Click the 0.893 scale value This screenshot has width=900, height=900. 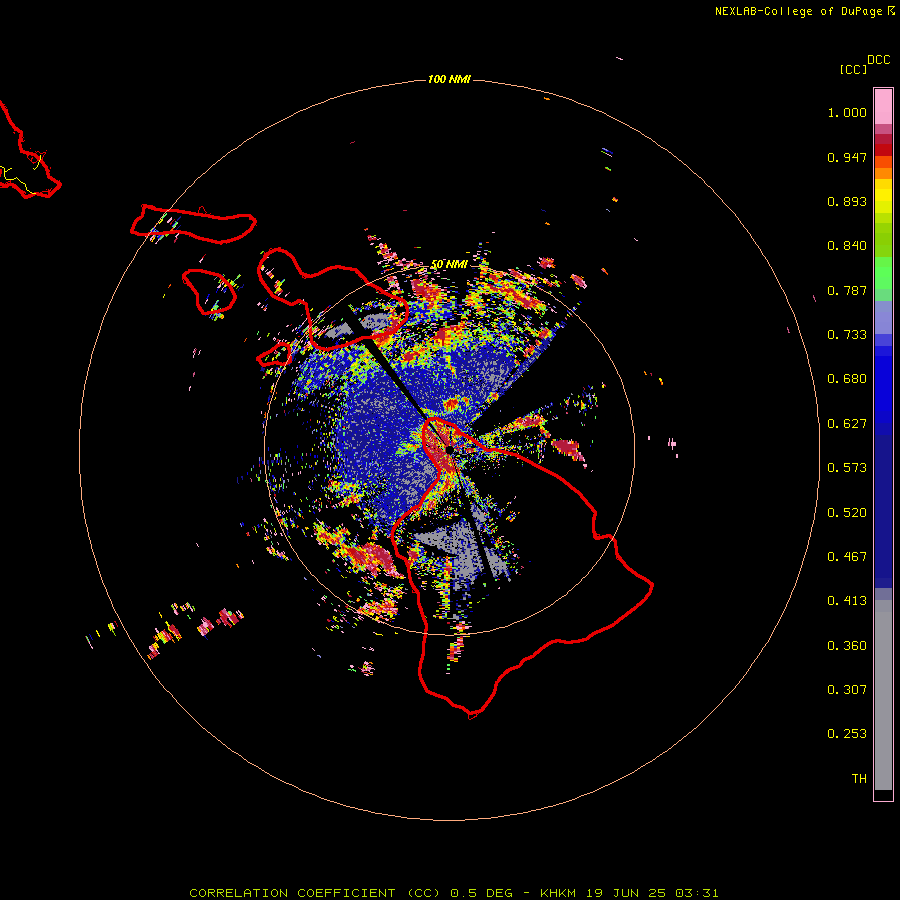coord(847,201)
